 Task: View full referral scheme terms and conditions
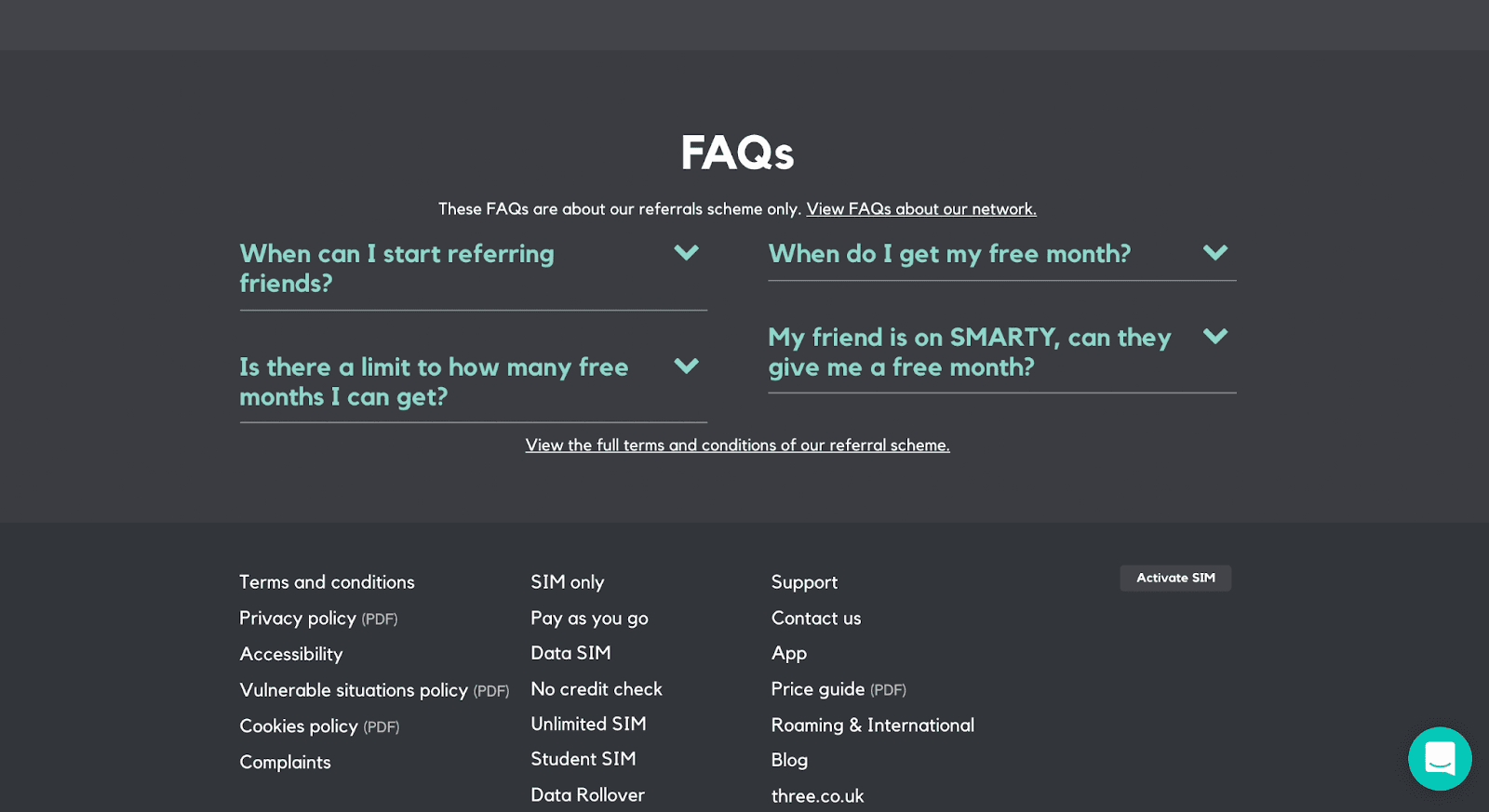pos(737,446)
